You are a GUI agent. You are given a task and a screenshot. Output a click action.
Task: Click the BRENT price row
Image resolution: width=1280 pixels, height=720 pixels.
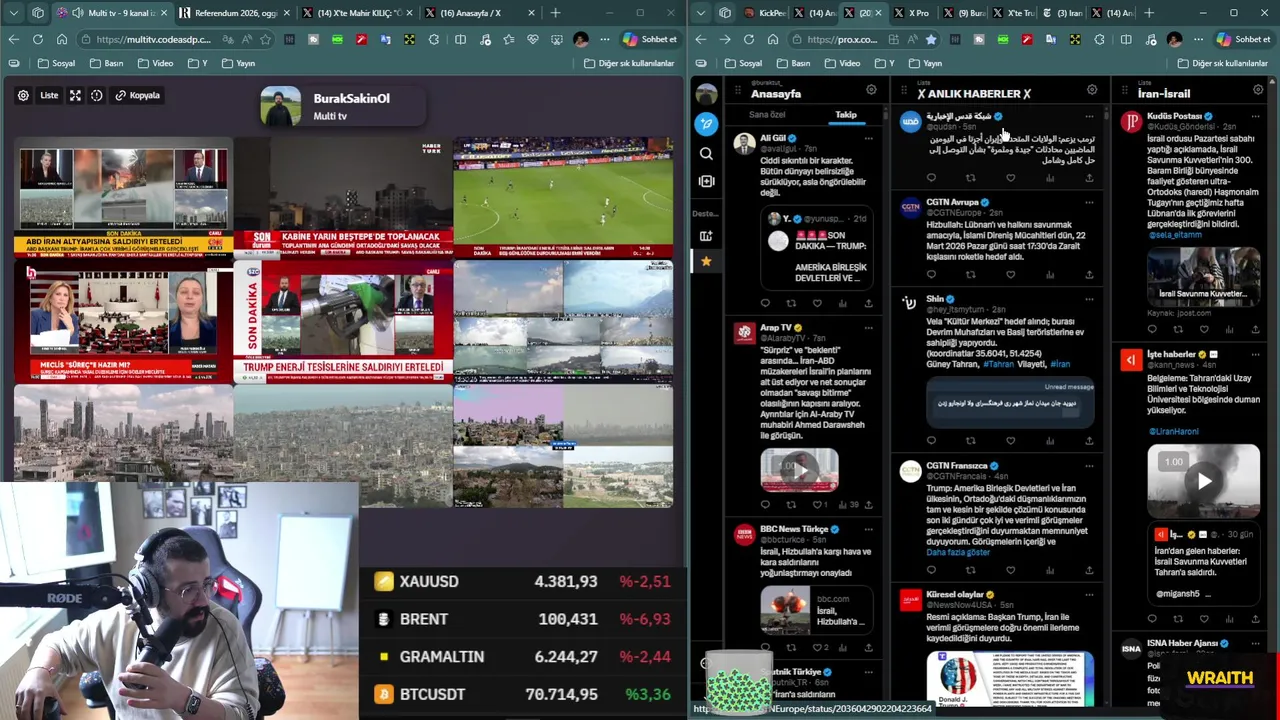522,619
